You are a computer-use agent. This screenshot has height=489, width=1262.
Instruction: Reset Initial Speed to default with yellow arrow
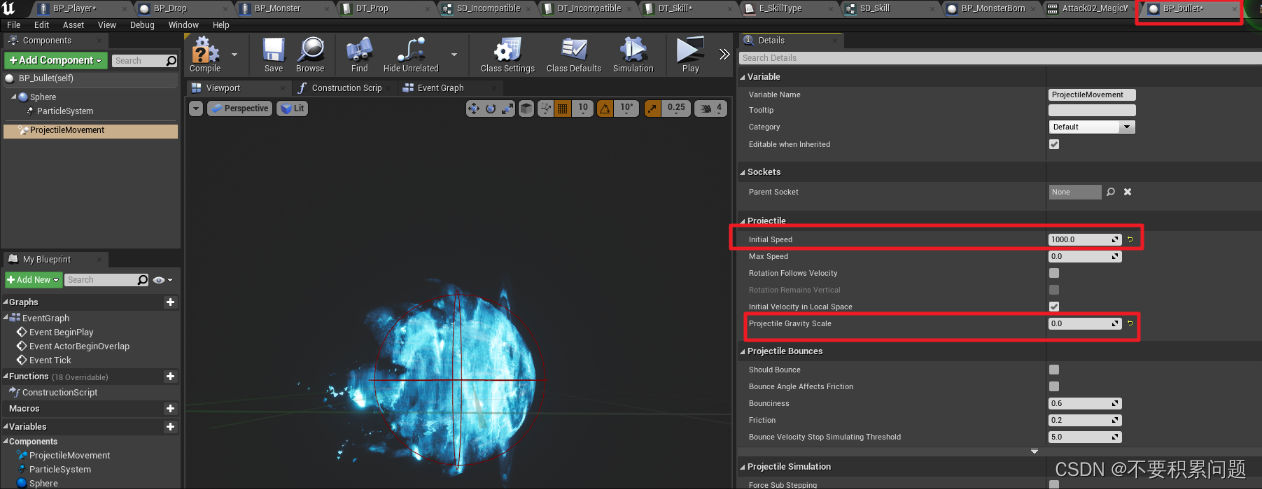coord(1131,239)
